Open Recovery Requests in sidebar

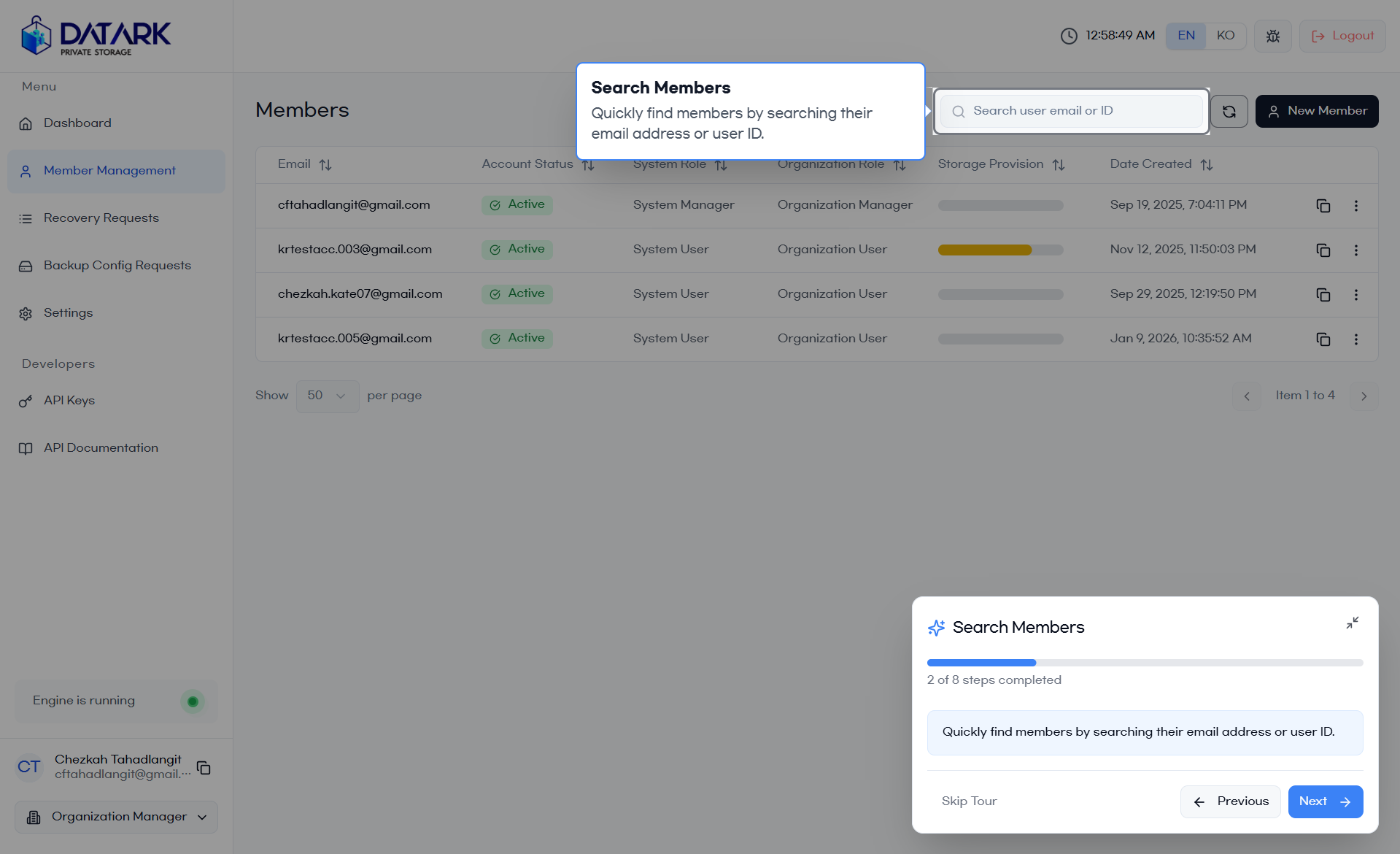click(x=101, y=218)
